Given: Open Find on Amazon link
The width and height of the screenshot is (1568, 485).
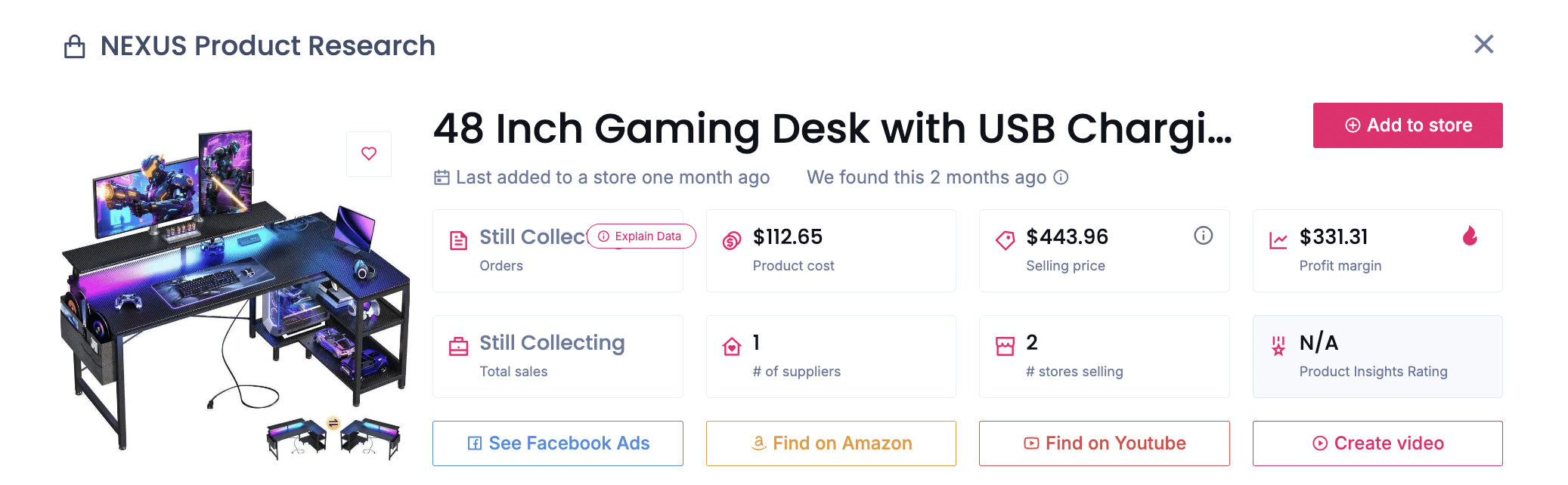Looking at the screenshot, I should click(831, 443).
